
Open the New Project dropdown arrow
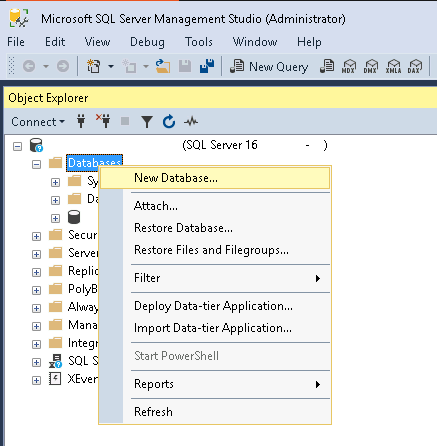click(x=111, y=66)
